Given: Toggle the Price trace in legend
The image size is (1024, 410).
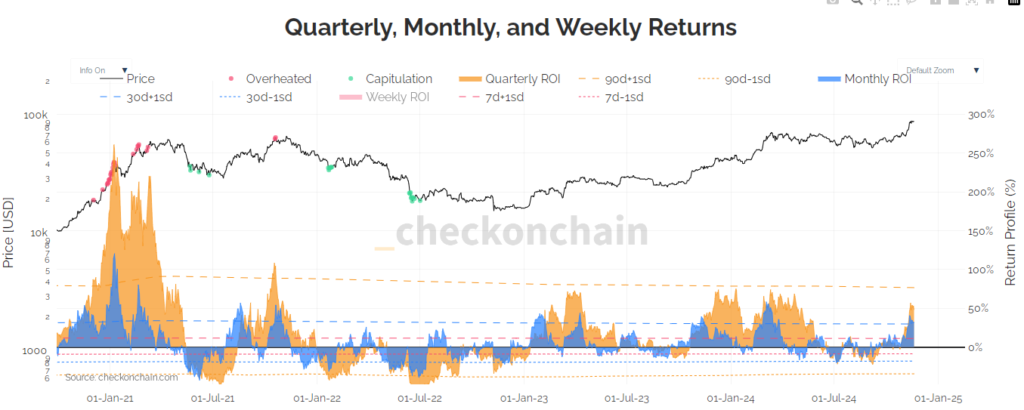Looking at the screenshot, I should tap(127, 79).
